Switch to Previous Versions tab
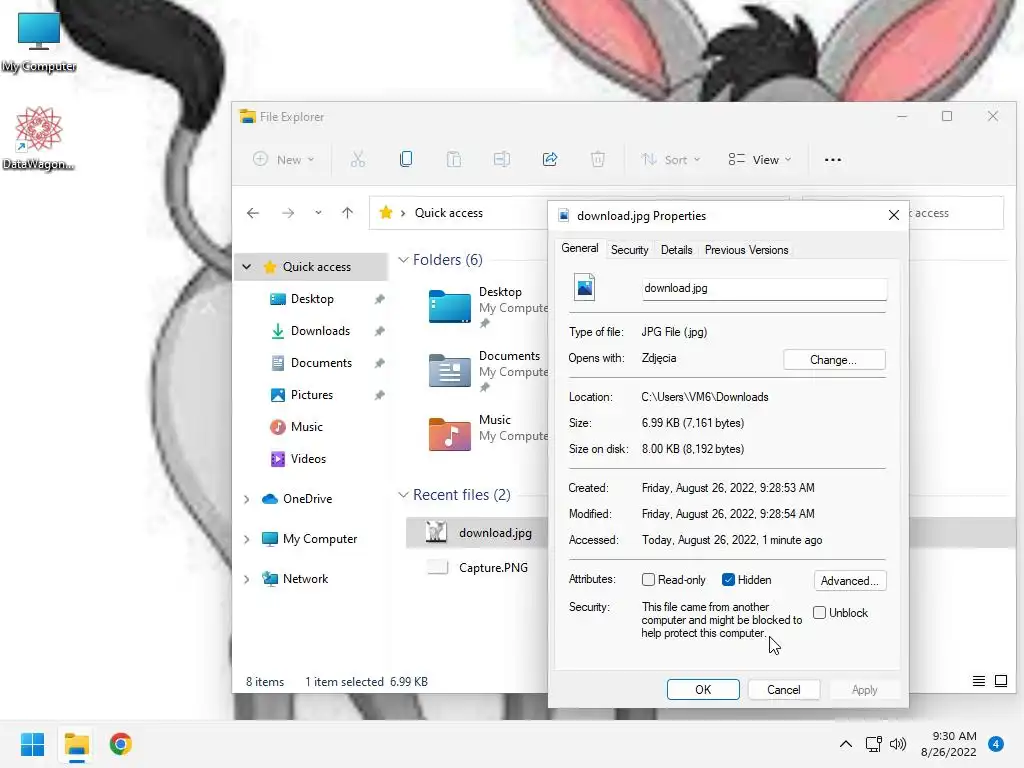Viewport: 1024px width, 768px height. 746,249
